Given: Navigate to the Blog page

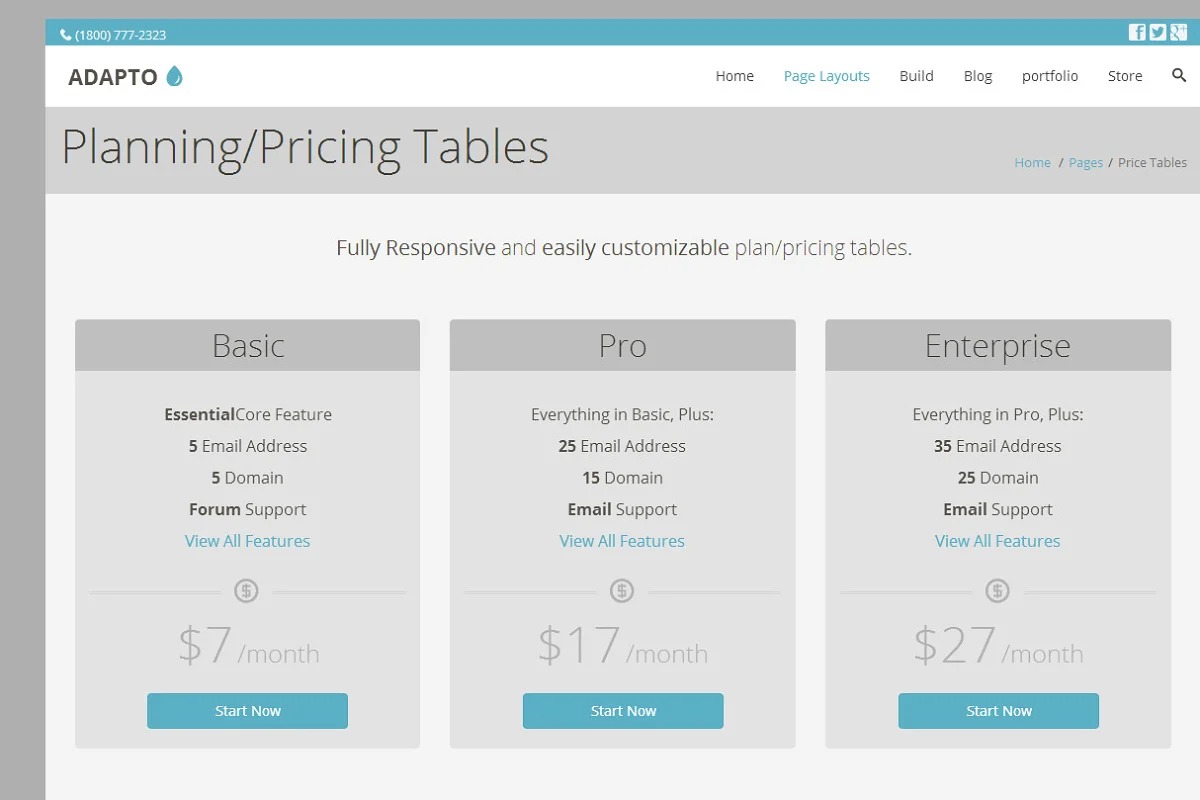Looking at the screenshot, I should point(977,76).
